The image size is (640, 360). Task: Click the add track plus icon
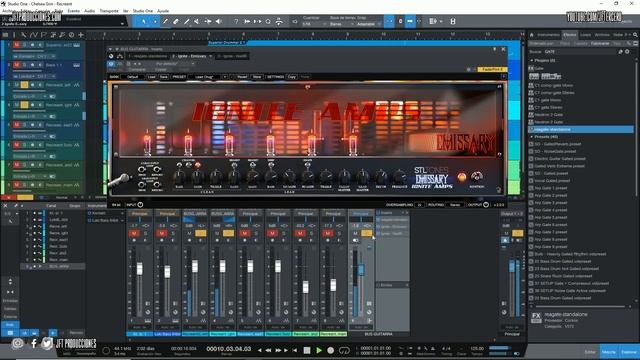pos(81,35)
